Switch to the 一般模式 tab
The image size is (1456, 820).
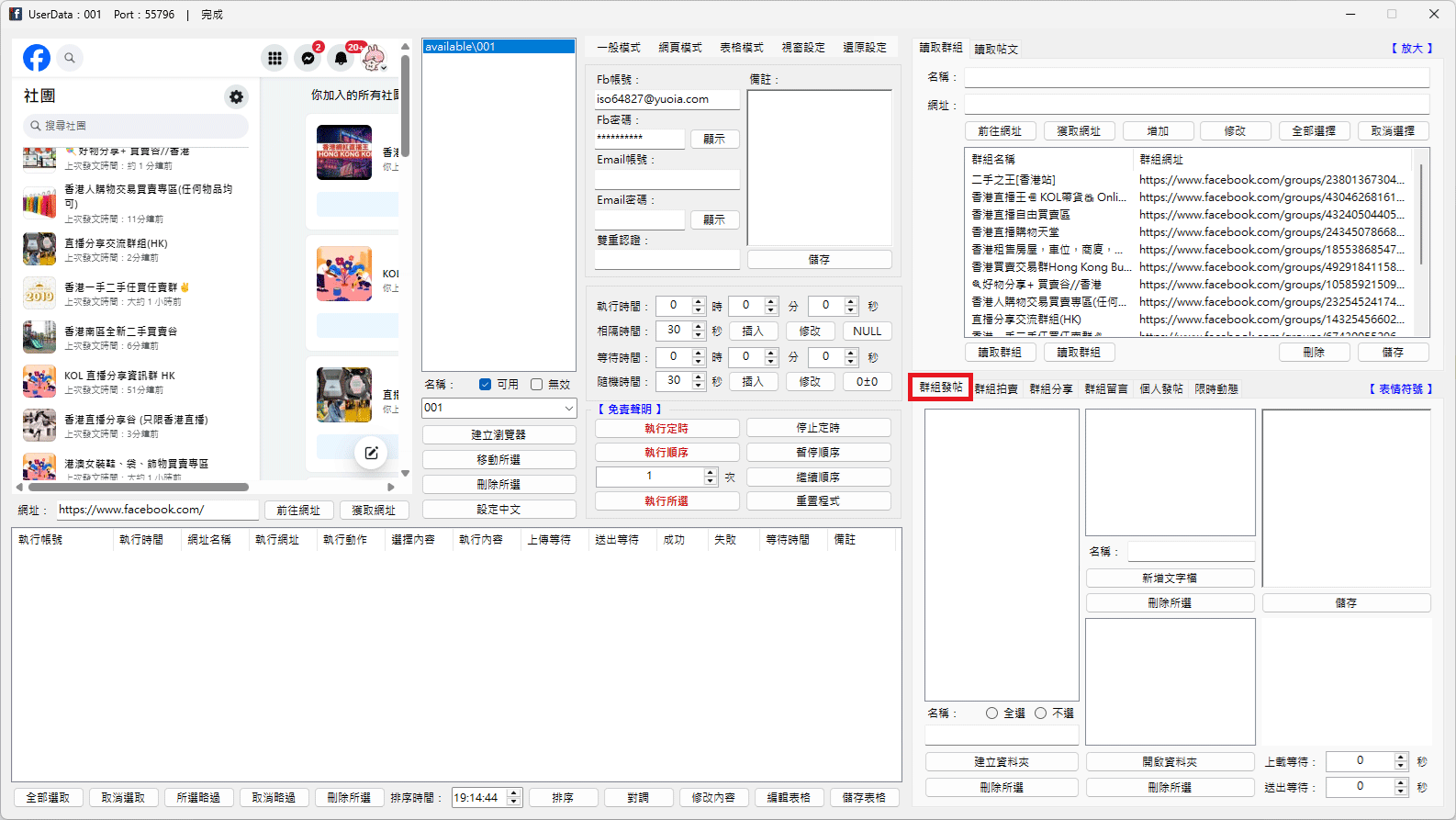click(x=618, y=48)
